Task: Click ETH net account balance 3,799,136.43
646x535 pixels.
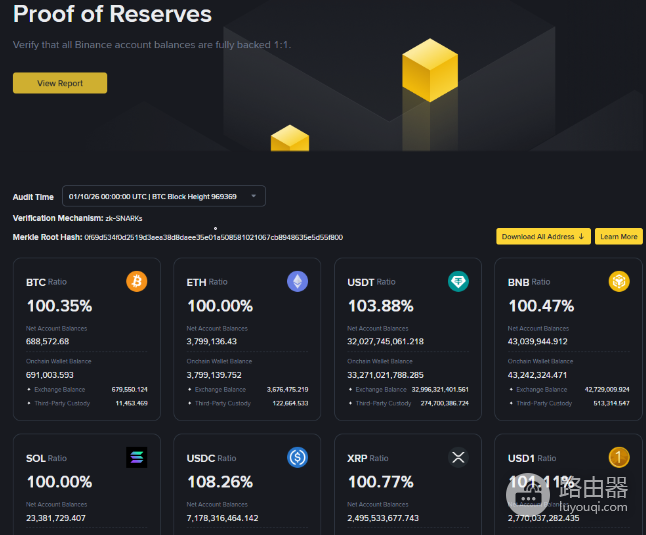Action: pos(212,341)
